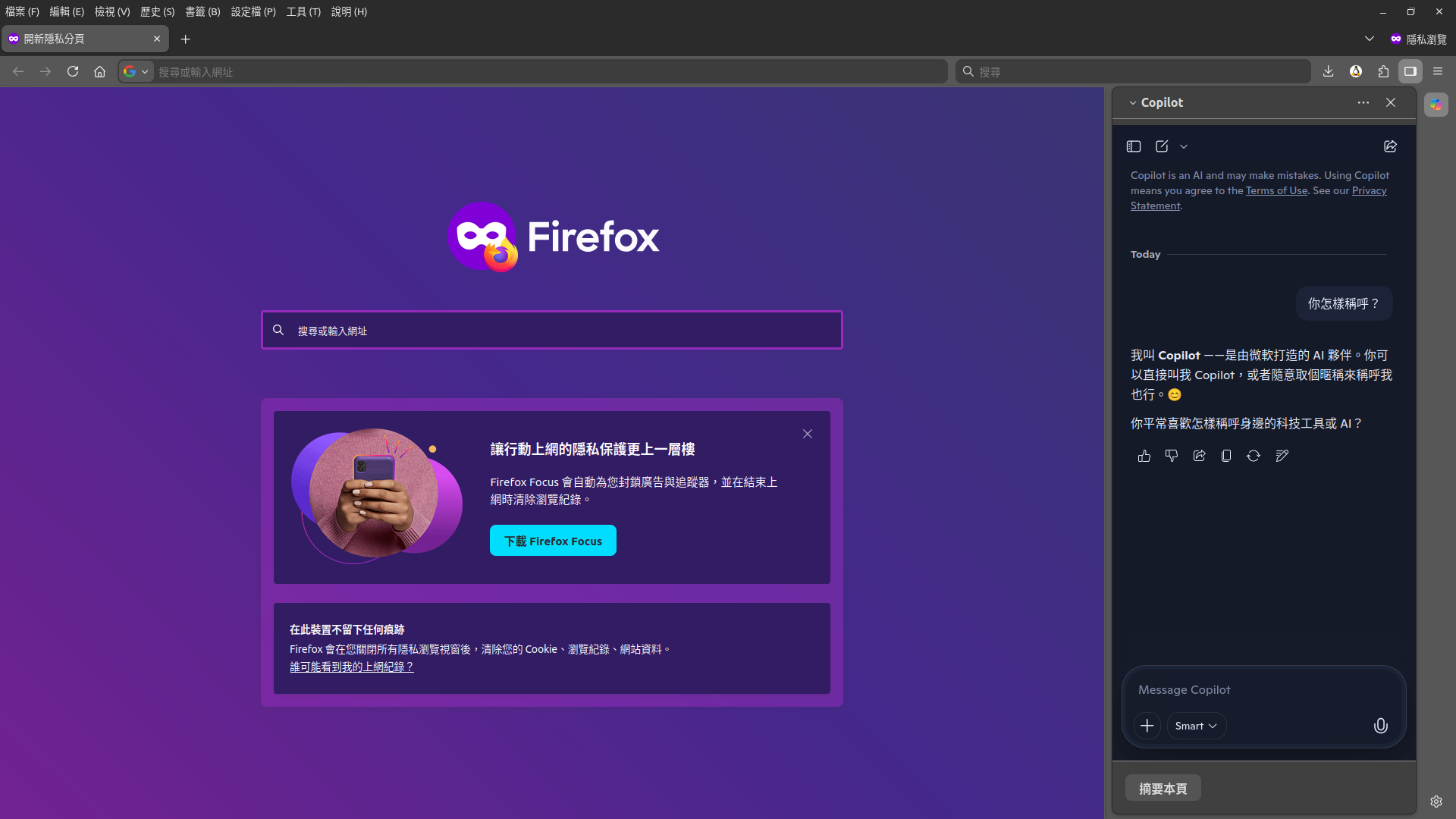Close the 開新隱私分頁 tab
Image resolution: width=1456 pixels, height=819 pixels.
157,39
